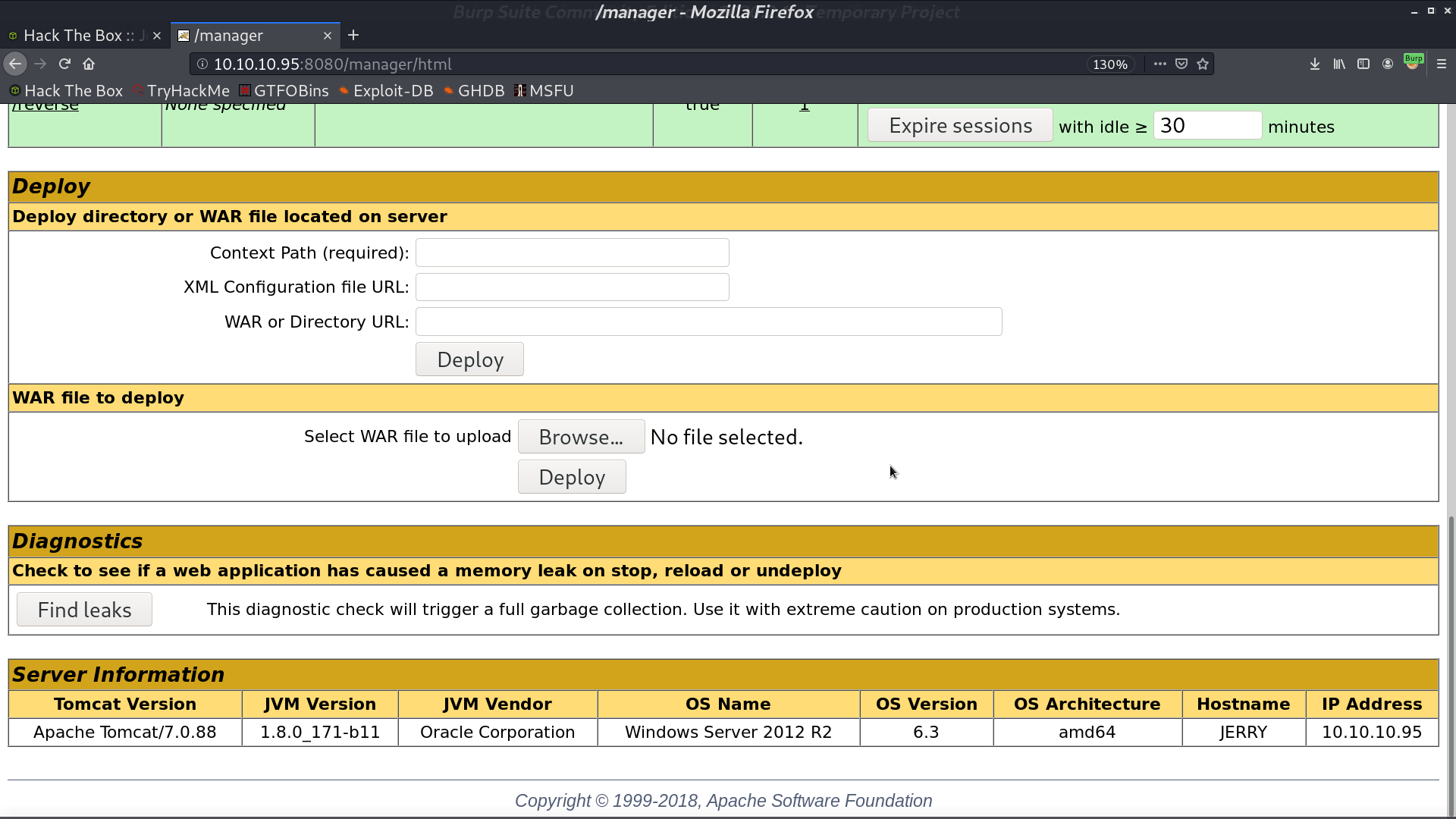This screenshot has width=1456, height=819.
Task: Reload the current page
Action: coord(65,64)
